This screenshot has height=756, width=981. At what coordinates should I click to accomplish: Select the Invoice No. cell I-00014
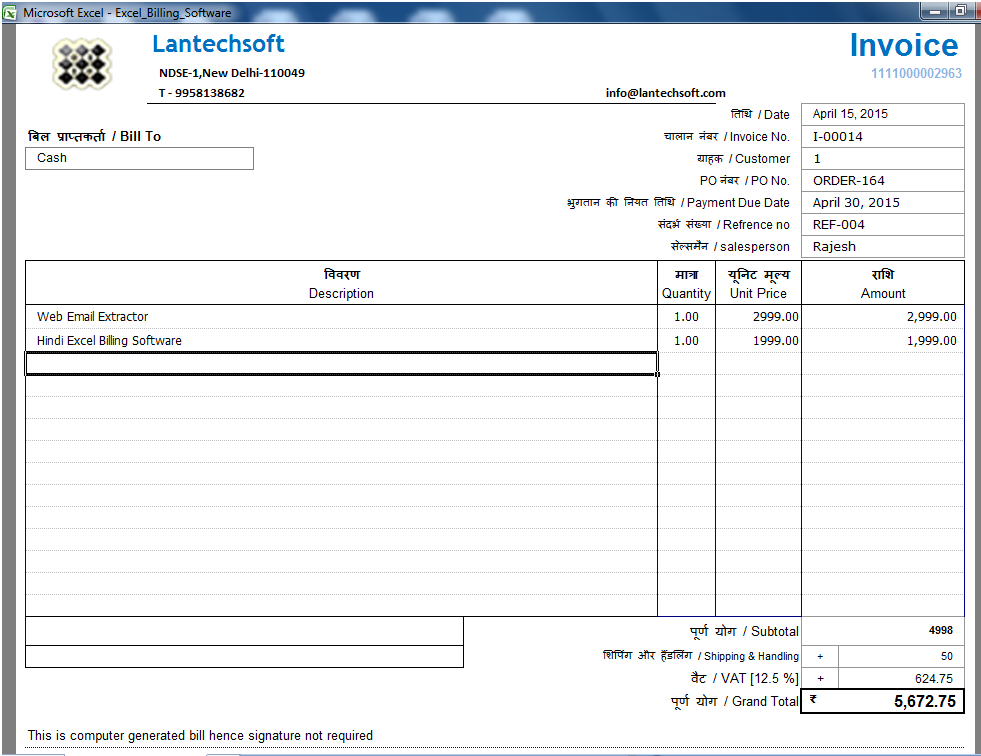point(883,136)
